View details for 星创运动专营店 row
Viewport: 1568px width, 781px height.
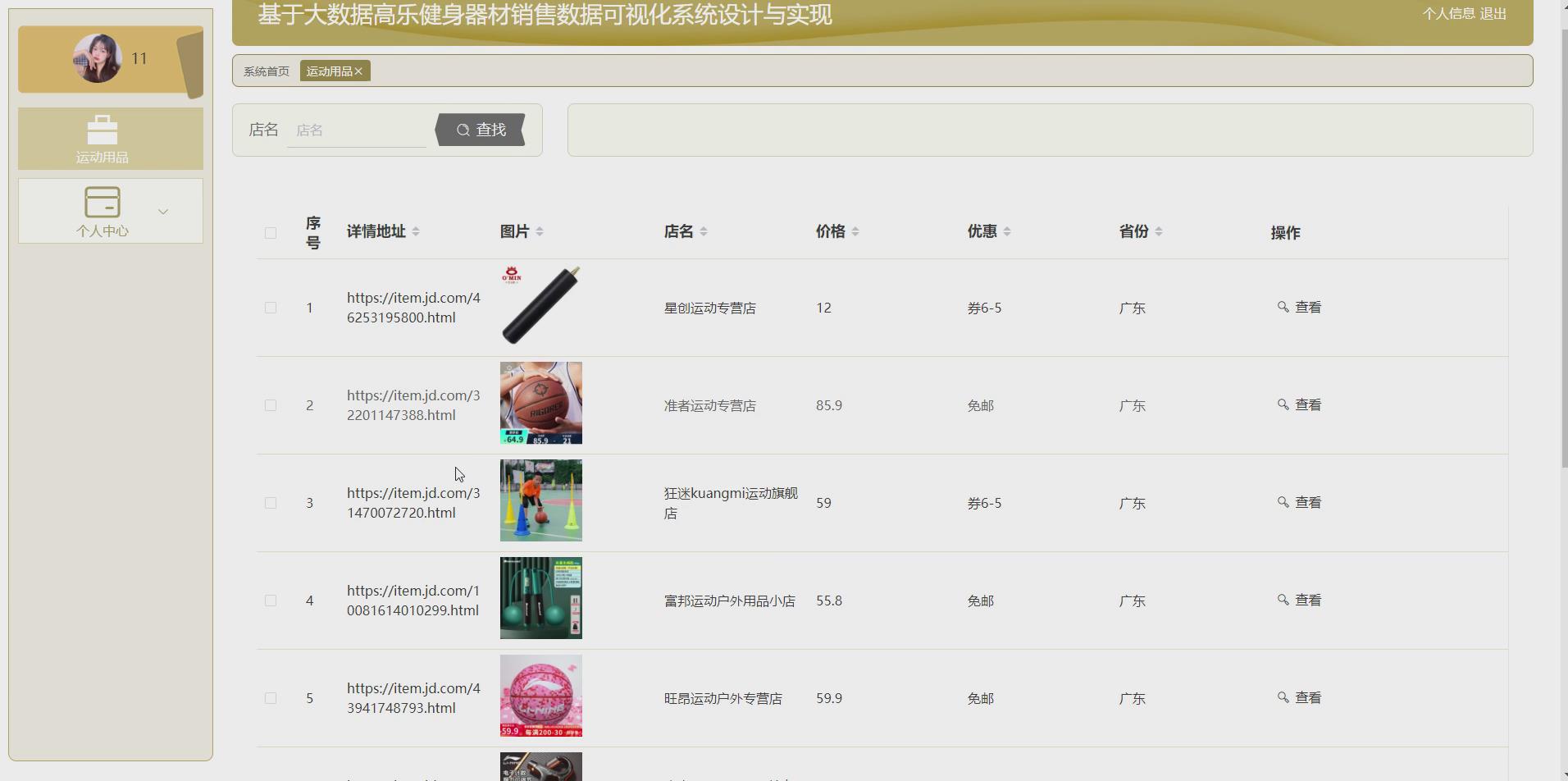click(x=1300, y=308)
